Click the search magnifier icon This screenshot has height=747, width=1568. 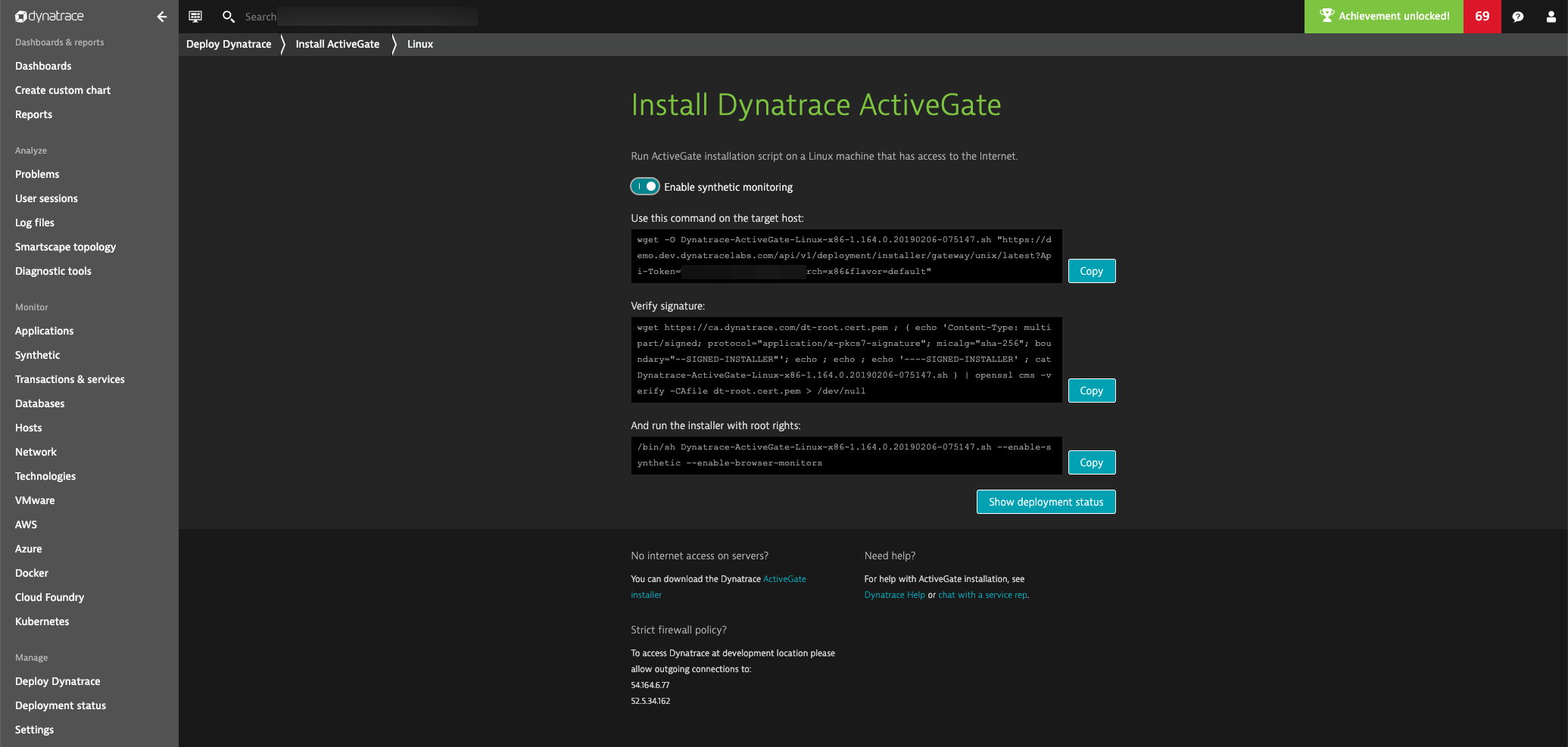pyautogui.click(x=228, y=16)
